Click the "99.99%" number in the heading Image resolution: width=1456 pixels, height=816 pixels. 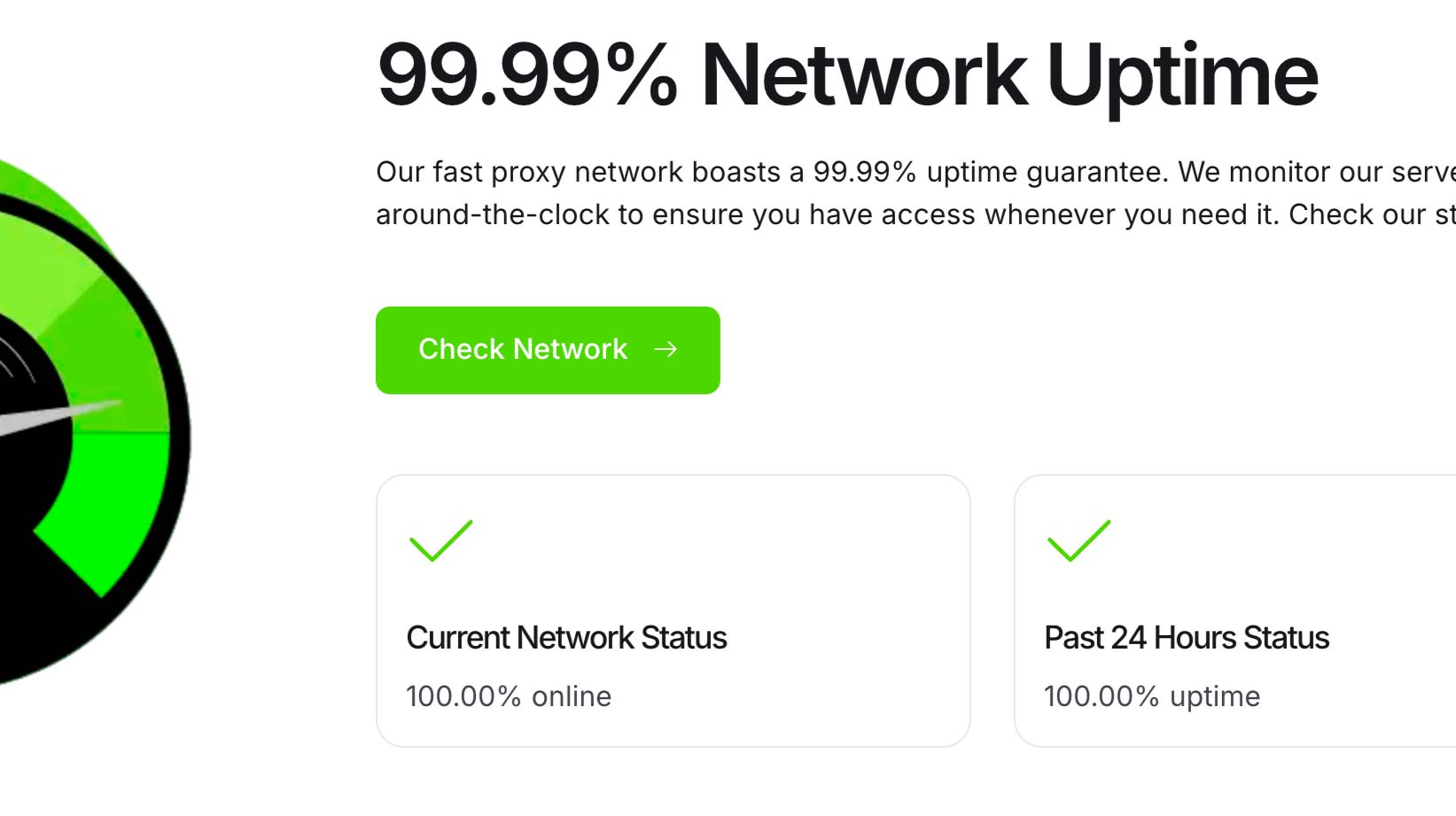[526, 75]
